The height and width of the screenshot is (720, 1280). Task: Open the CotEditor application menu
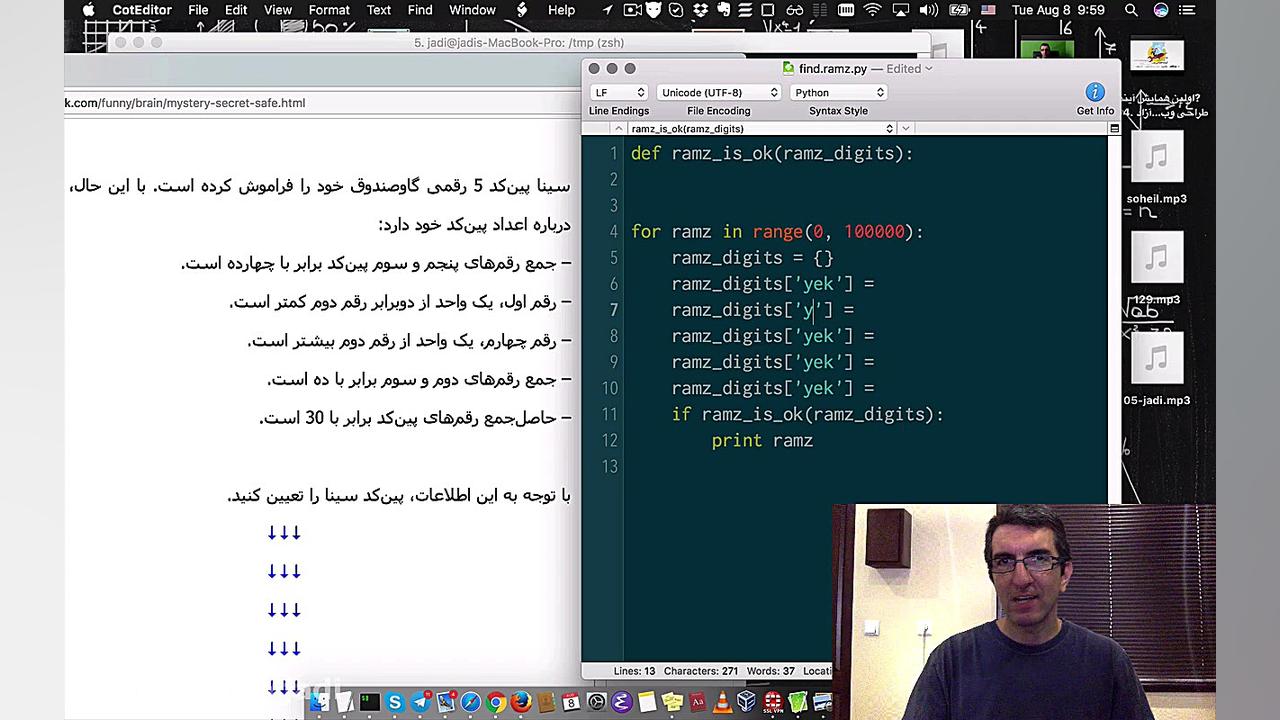point(142,10)
